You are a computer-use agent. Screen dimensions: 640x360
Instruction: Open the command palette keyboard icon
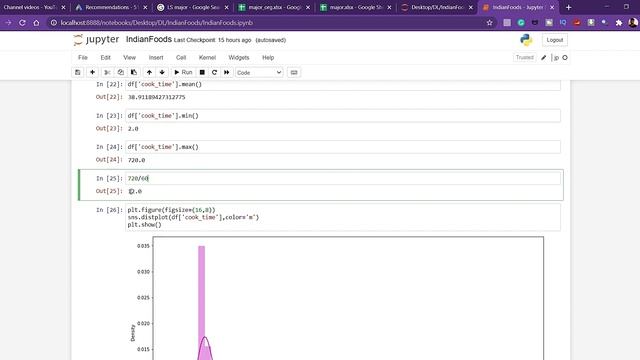click(x=294, y=72)
